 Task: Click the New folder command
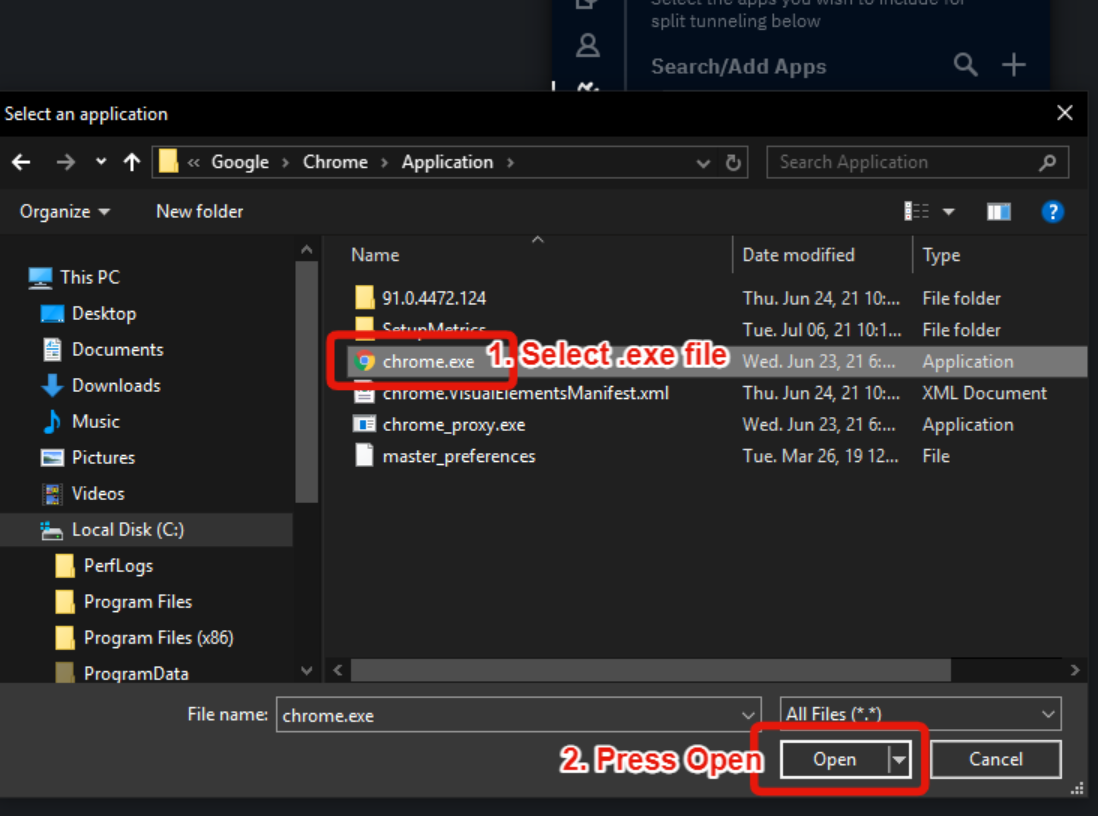coord(199,211)
